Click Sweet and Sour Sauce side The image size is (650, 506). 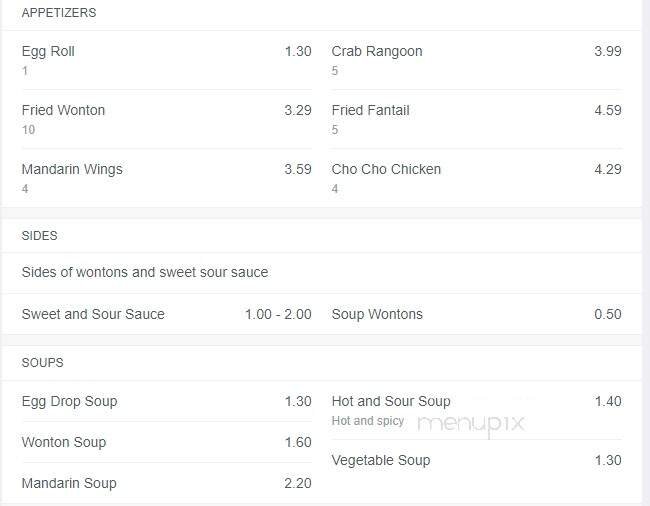click(x=93, y=315)
